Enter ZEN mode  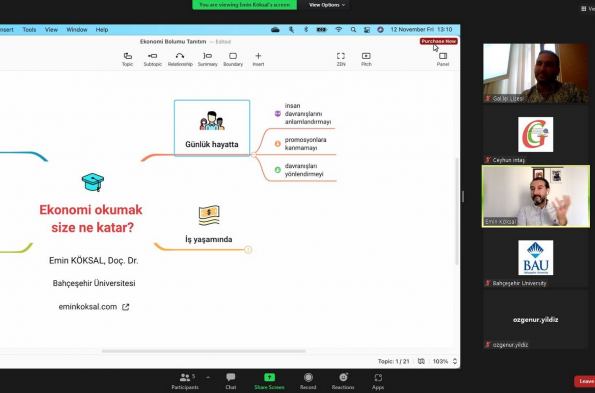point(341,59)
